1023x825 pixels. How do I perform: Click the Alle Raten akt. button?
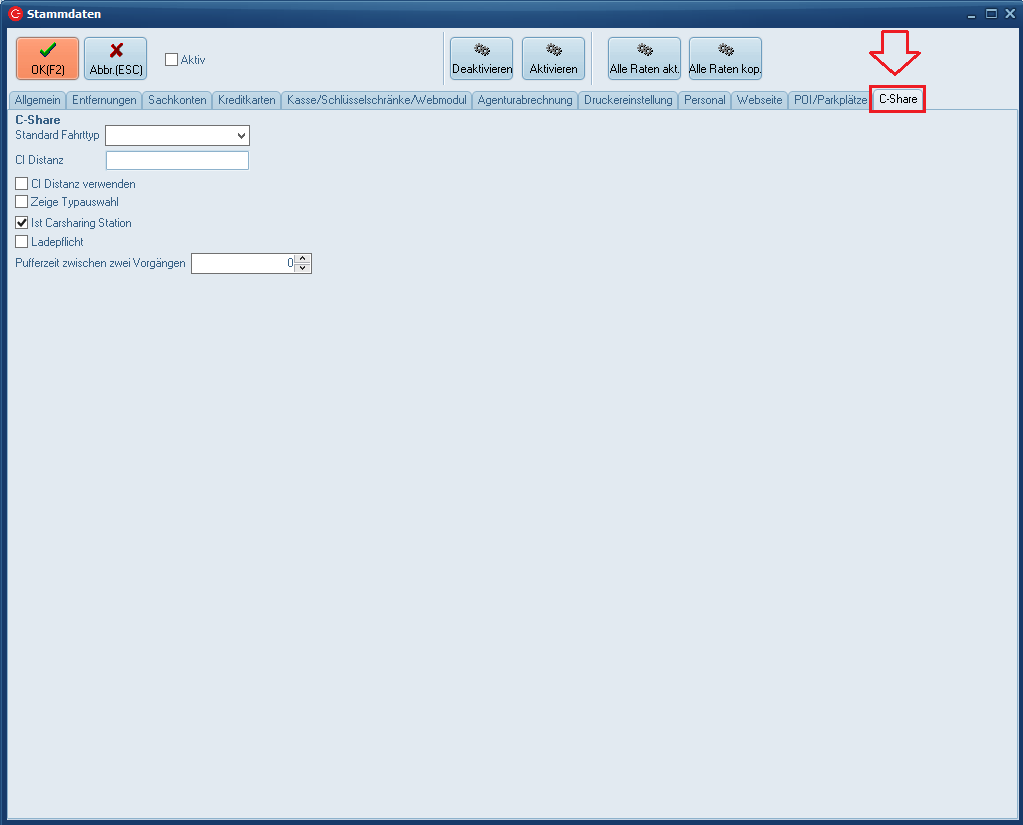pos(644,59)
